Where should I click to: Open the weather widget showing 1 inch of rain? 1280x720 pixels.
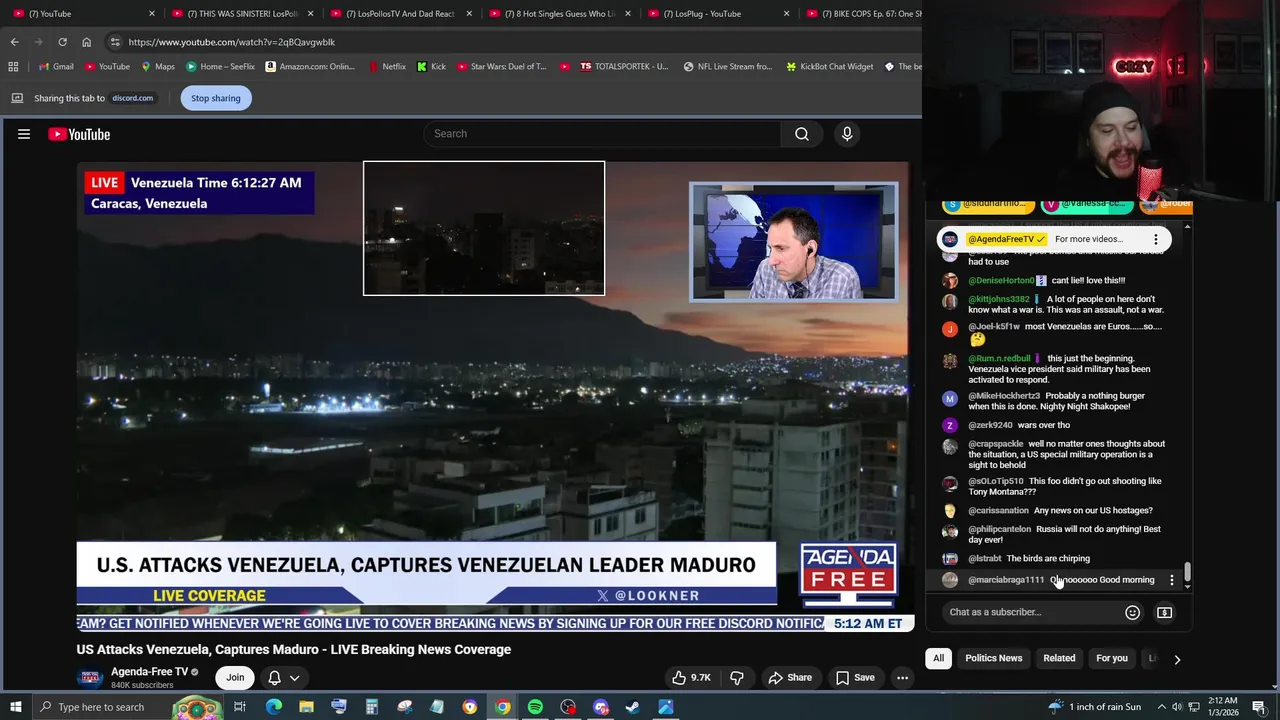1093,707
